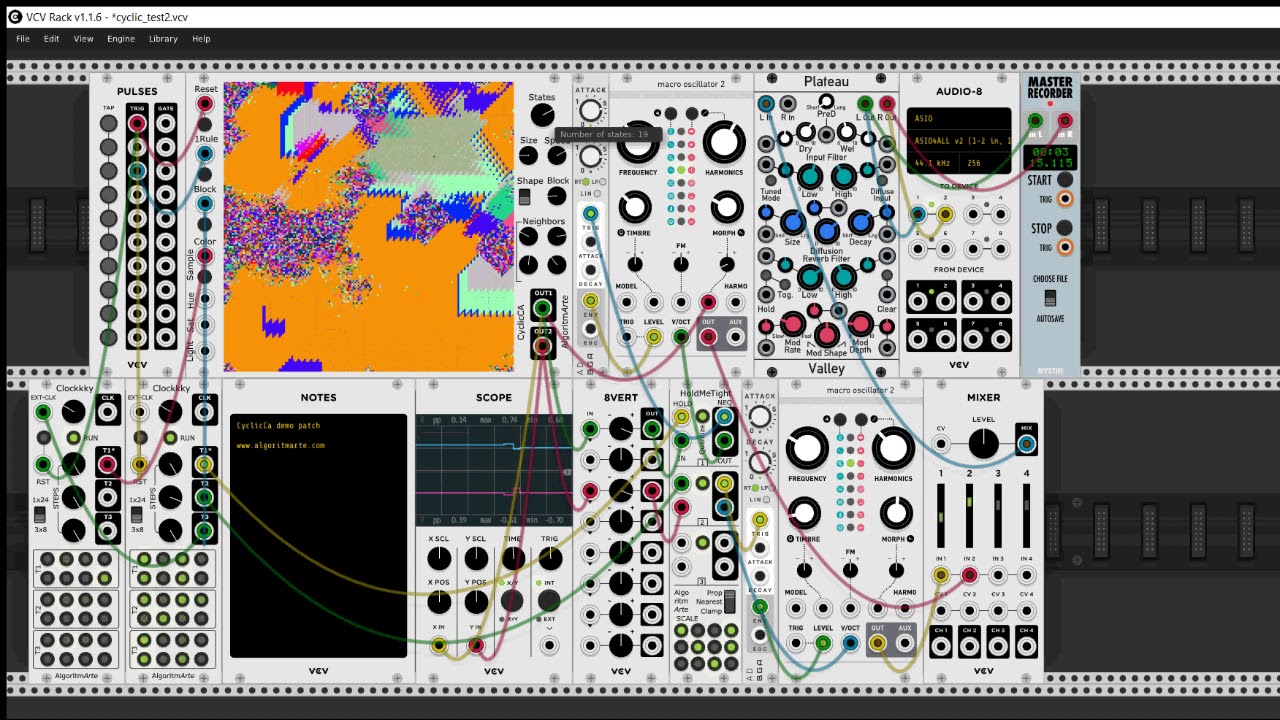Click the Scope X SCL knob

tap(439, 558)
